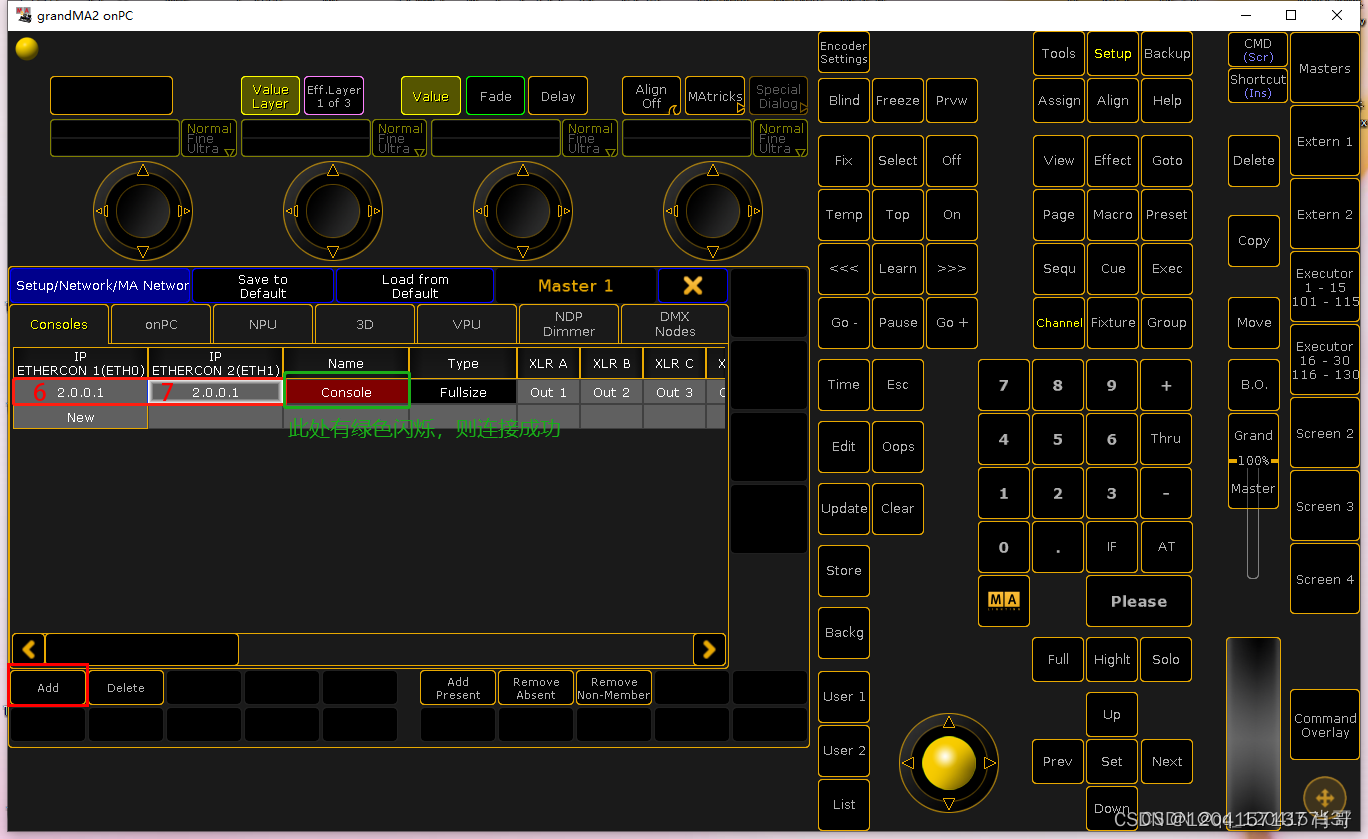Viewport: 1368px width, 839px height.
Task: Click the table scroll-left arrow
Action: click(29, 649)
